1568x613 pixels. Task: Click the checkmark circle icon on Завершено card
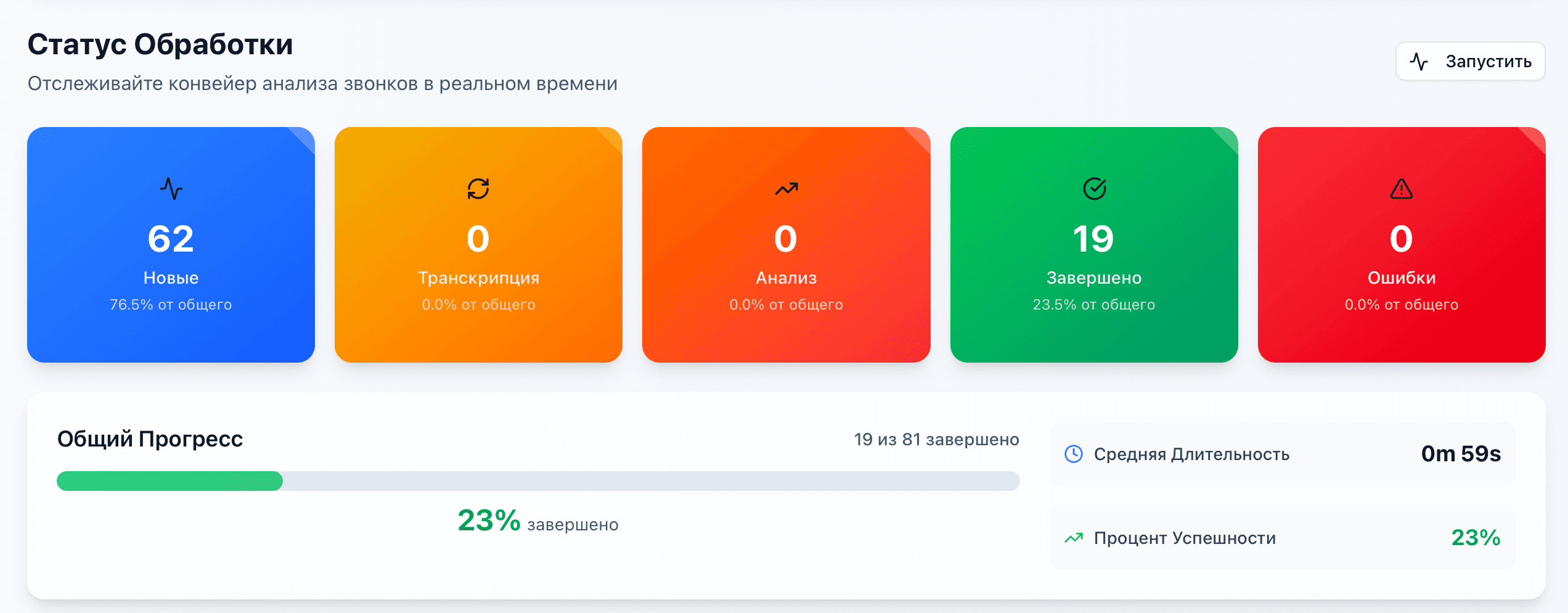[x=1095, y=189]
